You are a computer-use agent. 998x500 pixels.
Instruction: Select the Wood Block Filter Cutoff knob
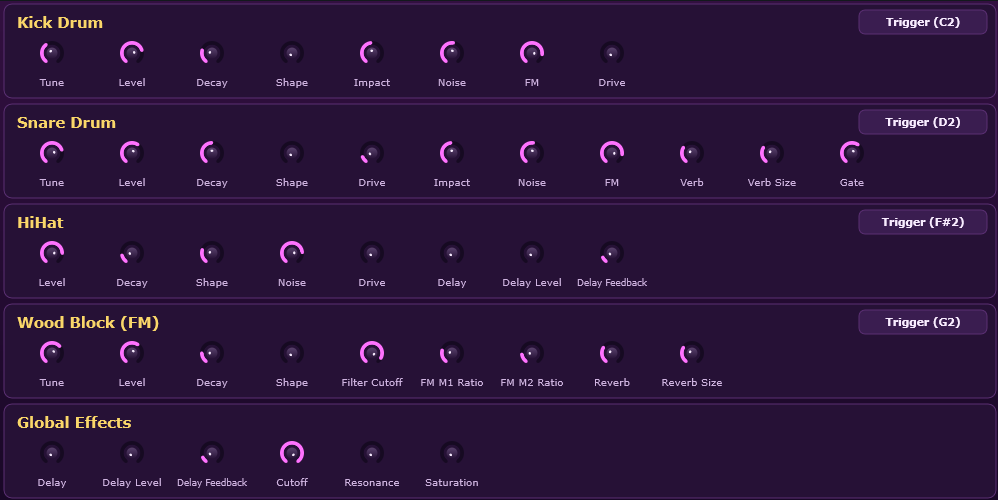[x=372, y=352]
